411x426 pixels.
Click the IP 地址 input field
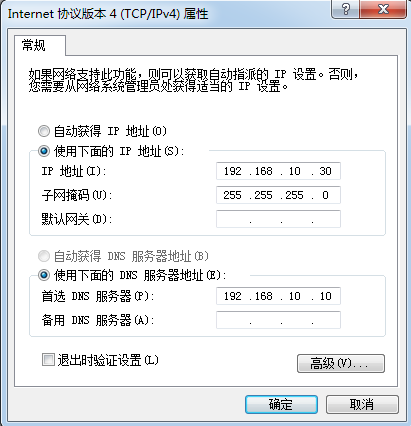[x=278, y=171]
